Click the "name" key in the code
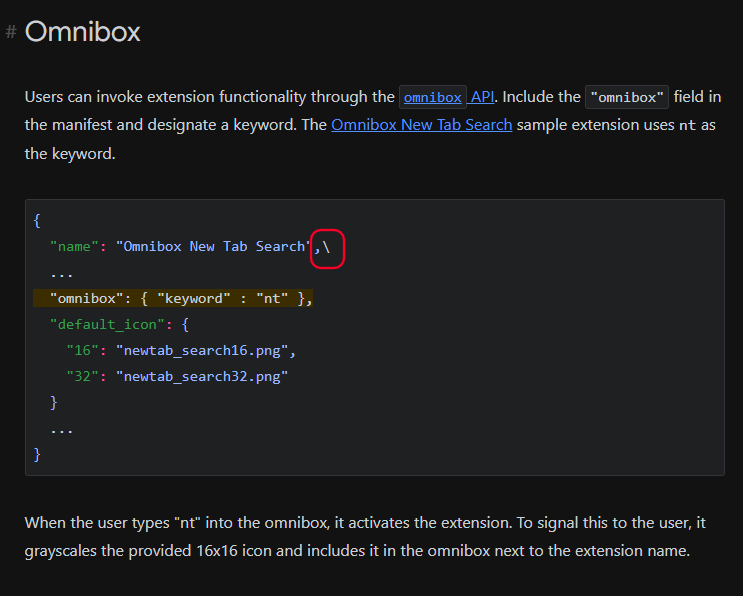Screen dimensions: 743x596 point(74,247)
